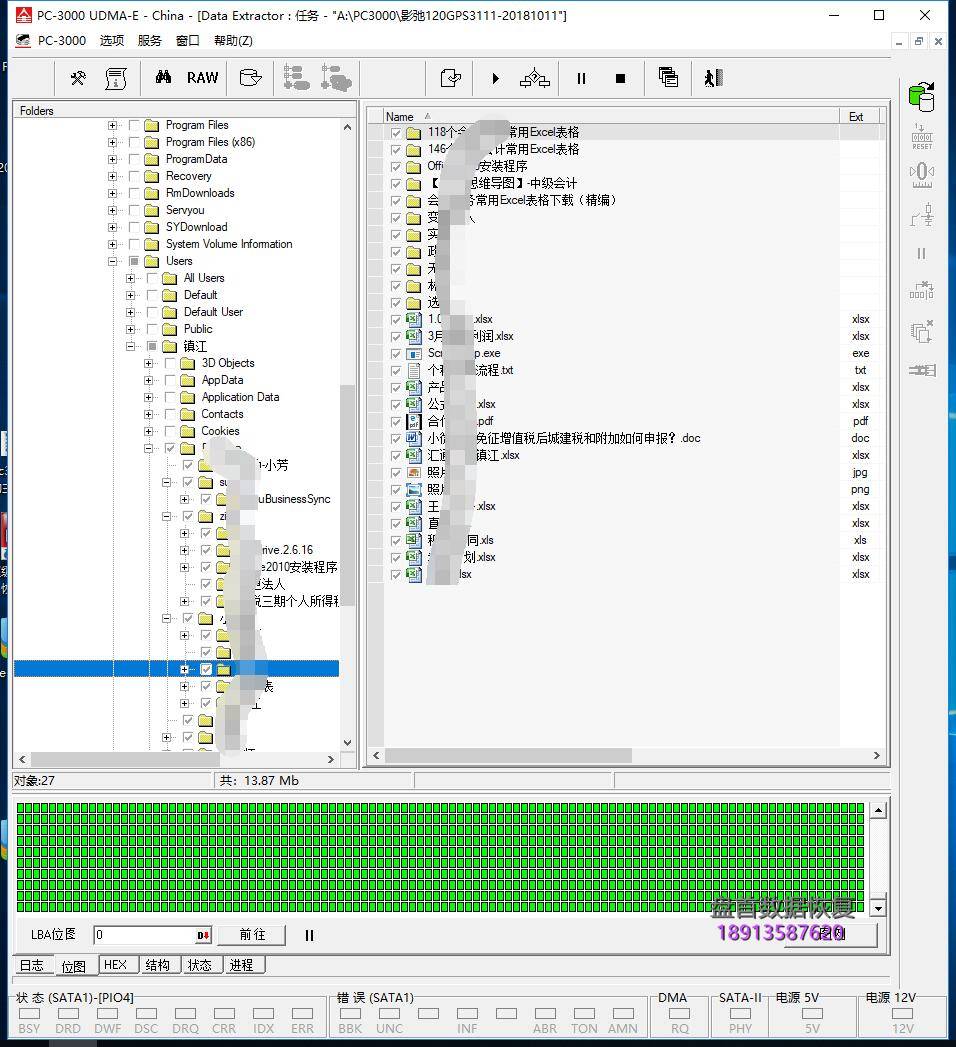
Task: Click the decision flowchart toolbar icon
Action: 535,78
